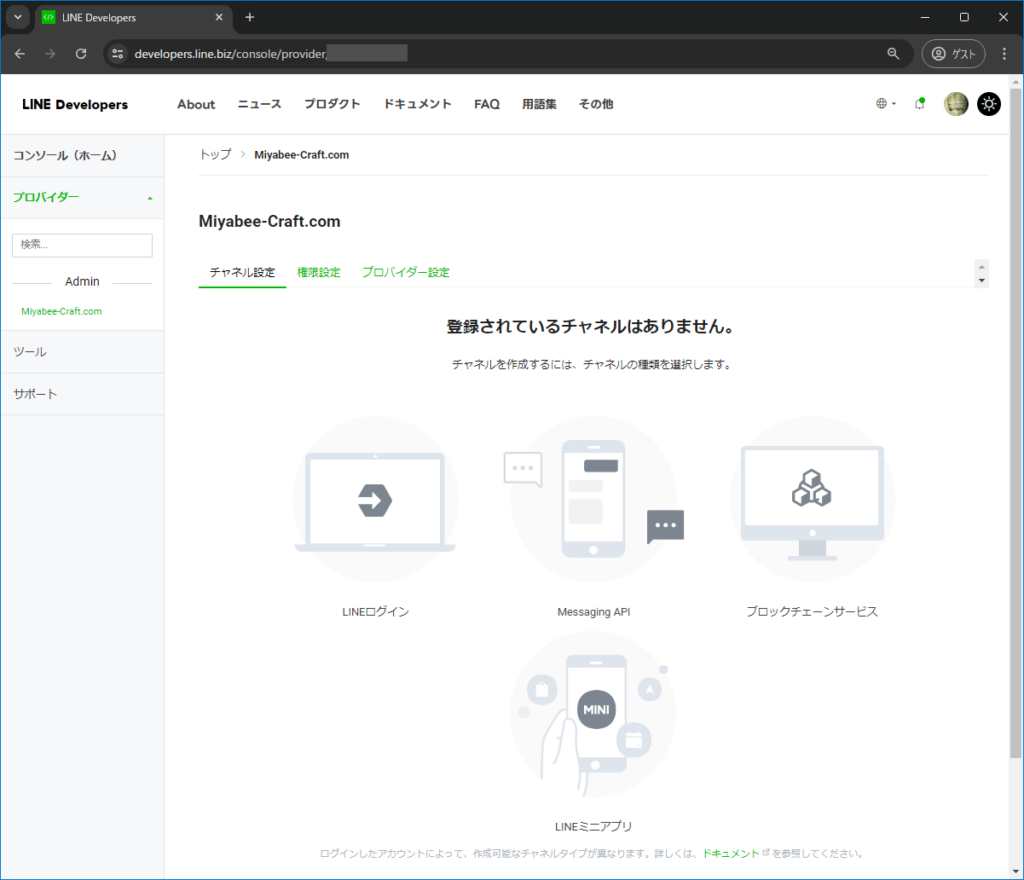This screenshot has height=880, width=1024.
Task: Click the tab strip scroll up arrow
Action: coord(982,266)
